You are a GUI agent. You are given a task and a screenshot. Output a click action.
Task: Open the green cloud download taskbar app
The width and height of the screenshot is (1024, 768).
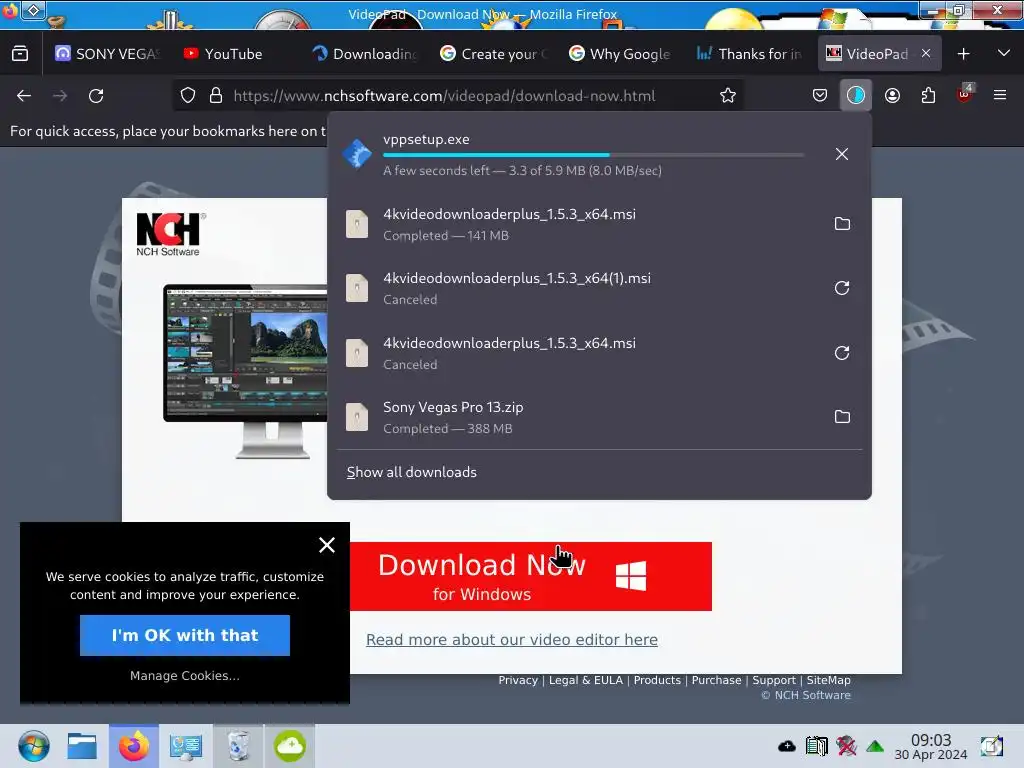coord(290,746)
